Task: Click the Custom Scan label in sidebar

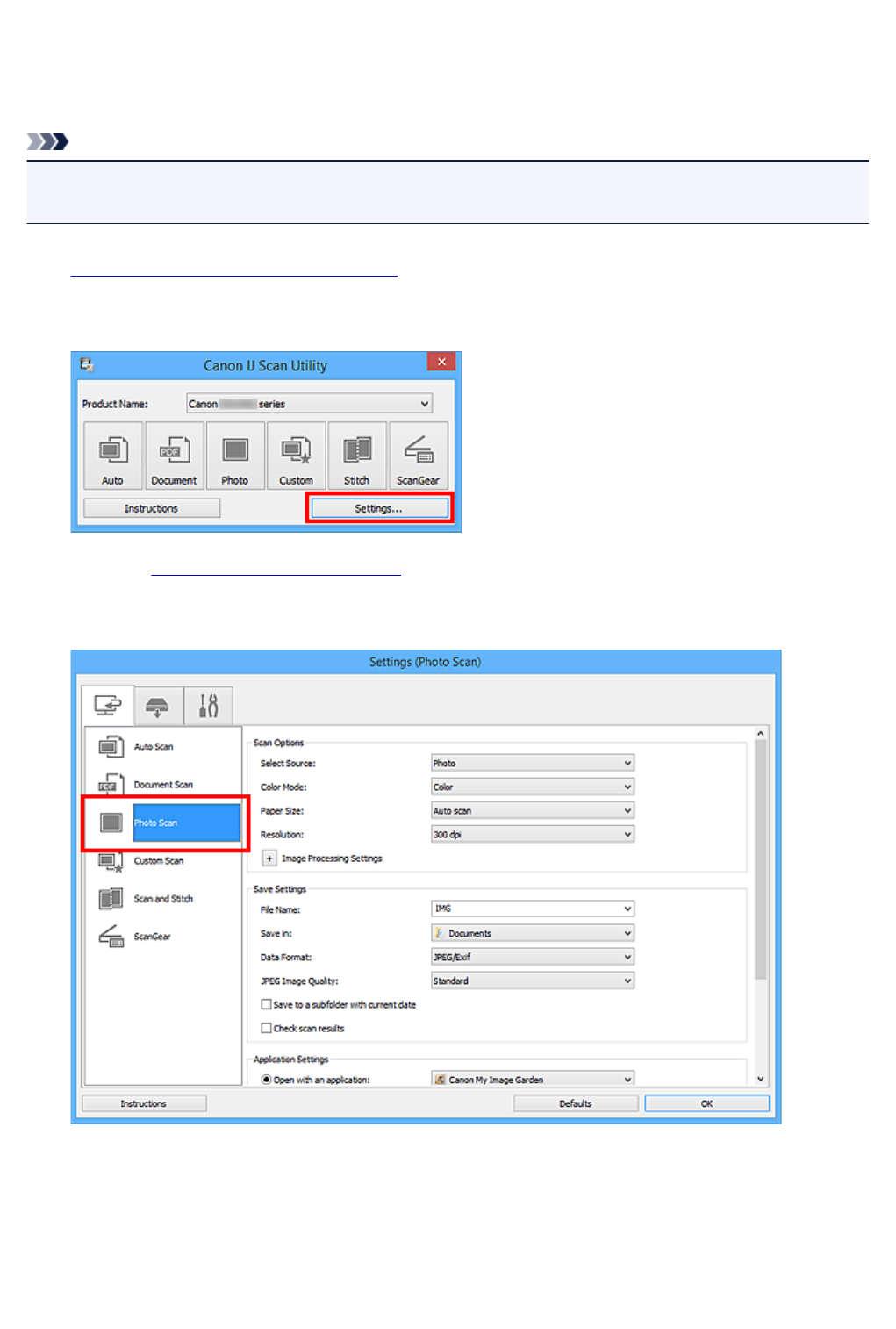Action: (159, 861)
